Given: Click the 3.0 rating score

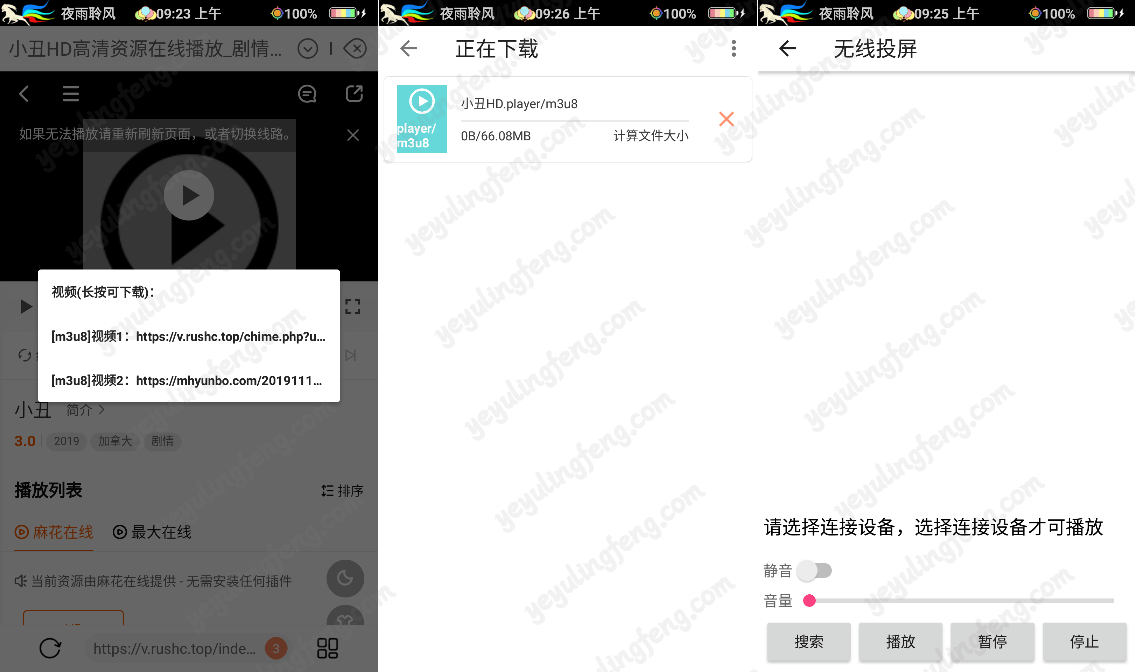Looking at the screenshot, I should point(25,441).
